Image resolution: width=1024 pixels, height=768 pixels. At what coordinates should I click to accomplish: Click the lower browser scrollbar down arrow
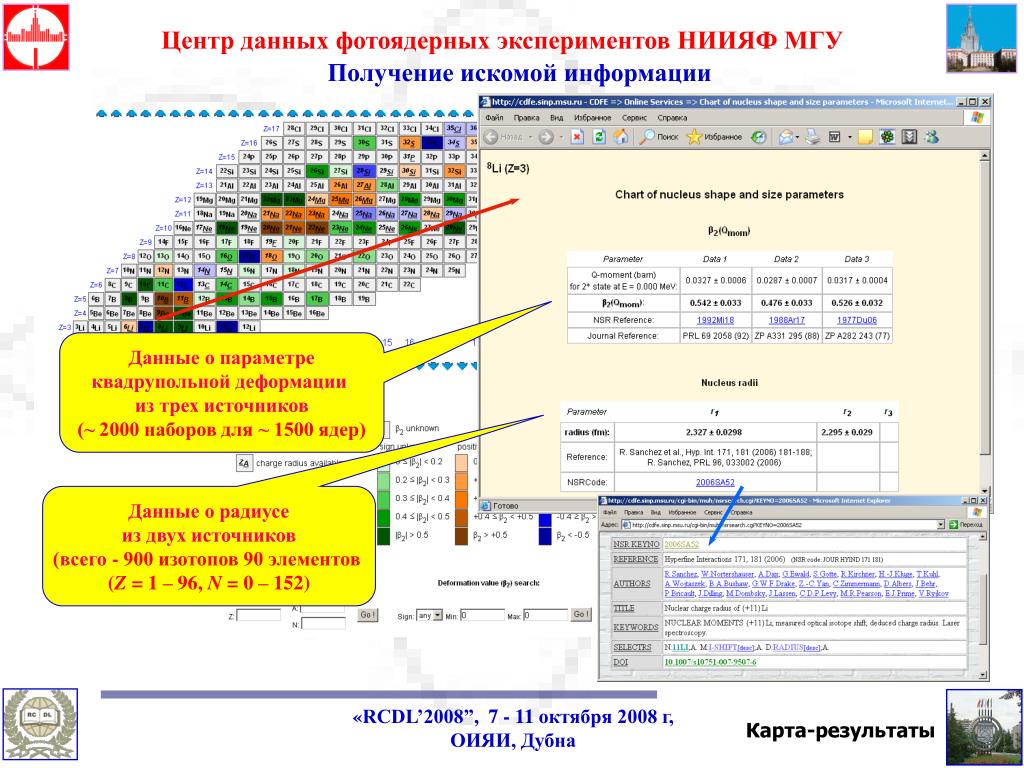[983, 674]
